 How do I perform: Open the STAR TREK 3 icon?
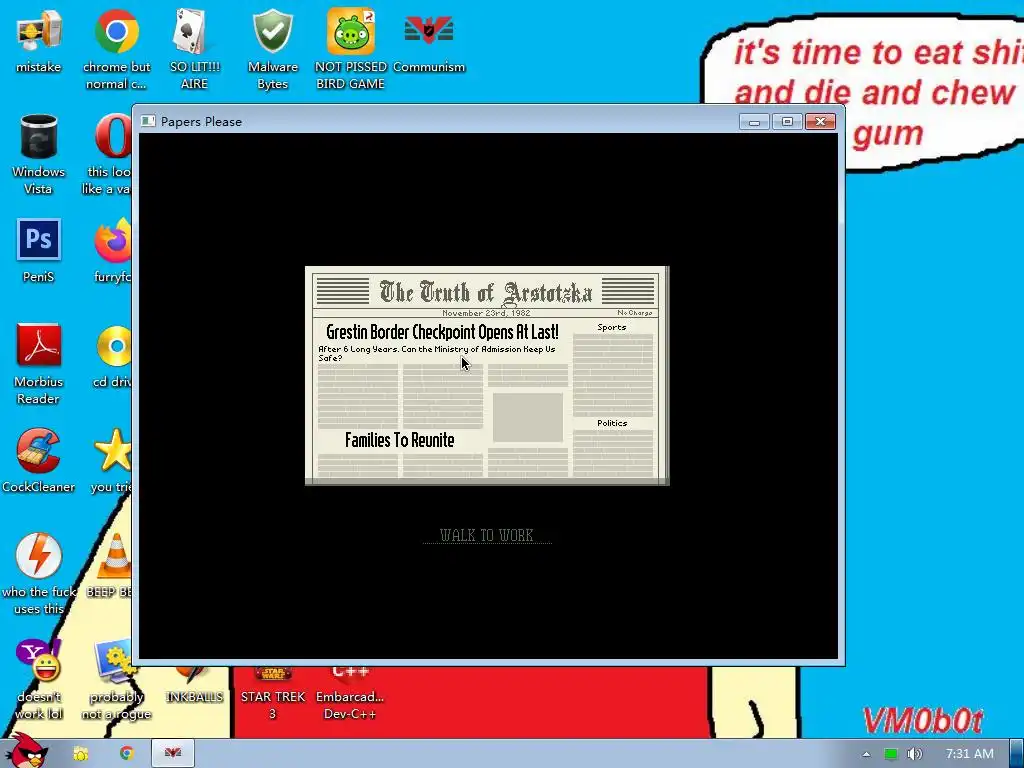coord(272,694)
